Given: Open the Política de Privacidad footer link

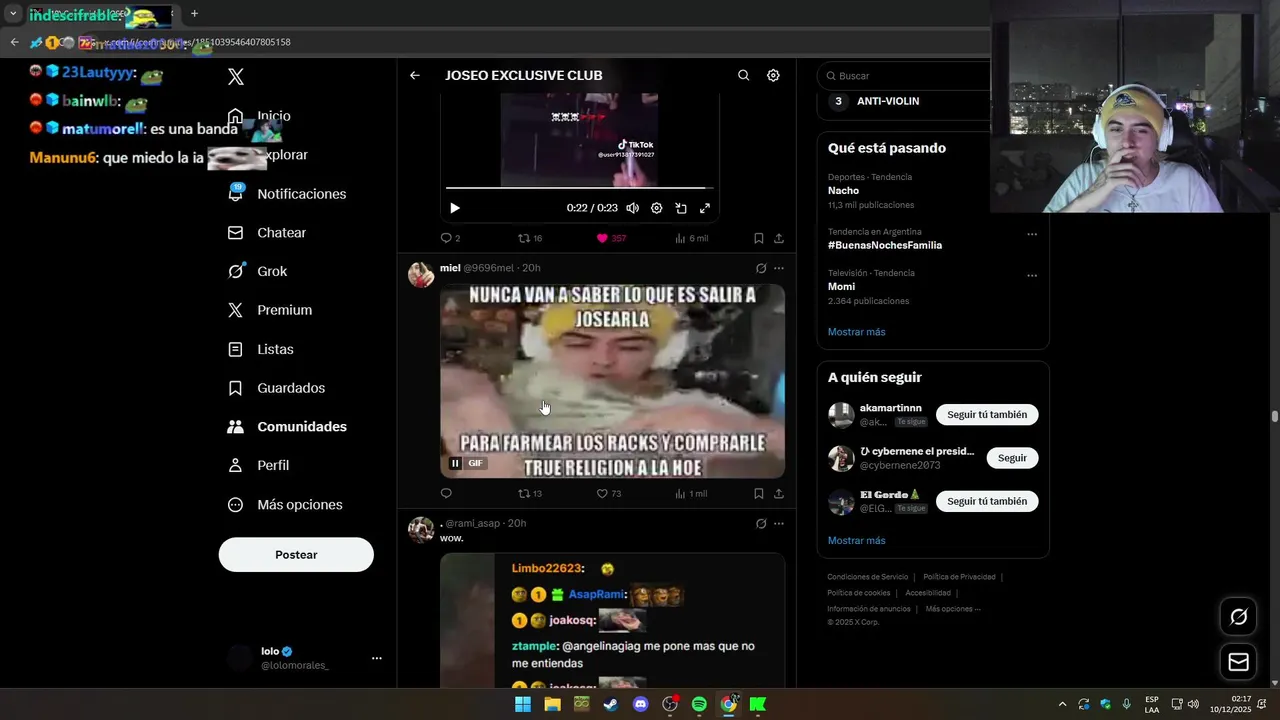Looking at the screenshot, I should 959,577.
